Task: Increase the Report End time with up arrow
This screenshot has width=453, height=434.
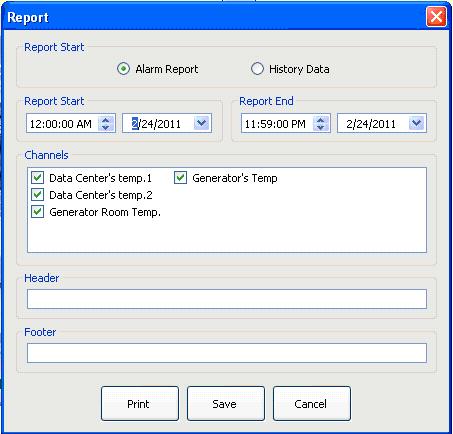Action: click(x=321, y=120)
